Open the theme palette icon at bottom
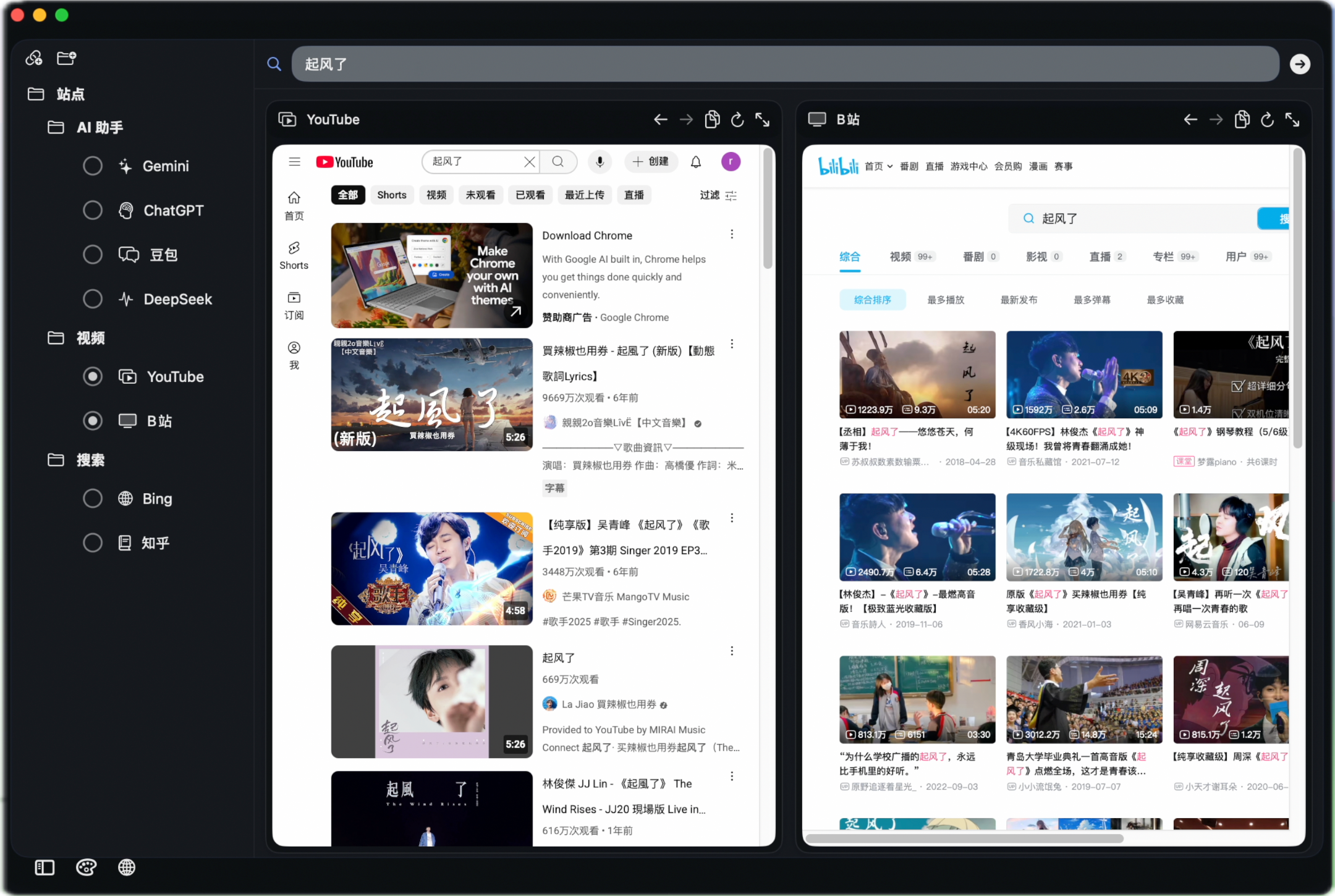 (x=86, y=868)
